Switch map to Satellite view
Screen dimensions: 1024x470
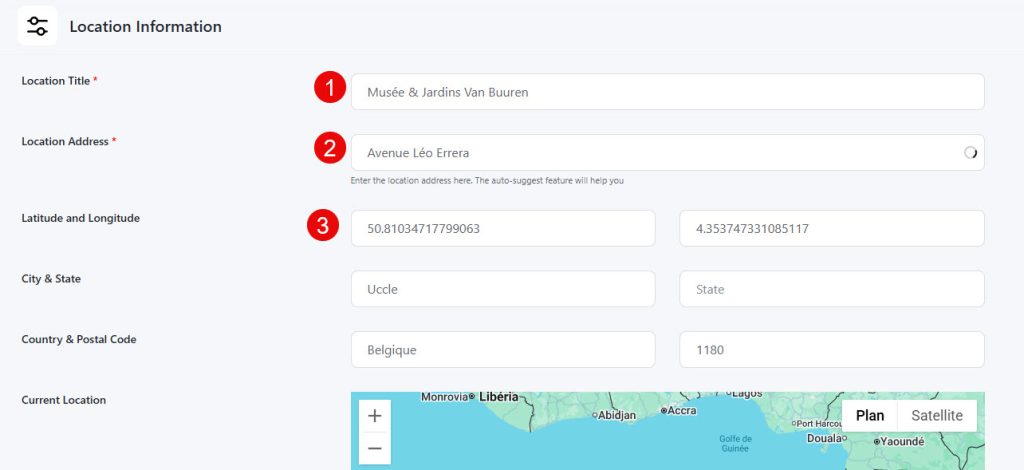coord(936,415)
